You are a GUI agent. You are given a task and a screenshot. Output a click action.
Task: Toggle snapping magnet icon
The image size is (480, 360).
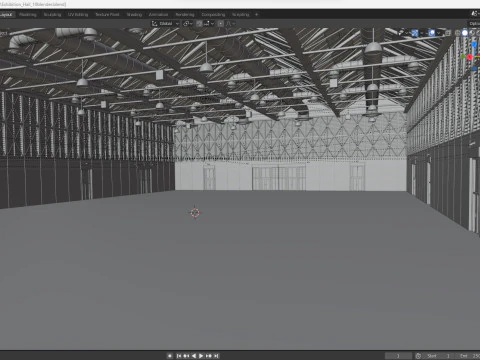pos(199,24)
